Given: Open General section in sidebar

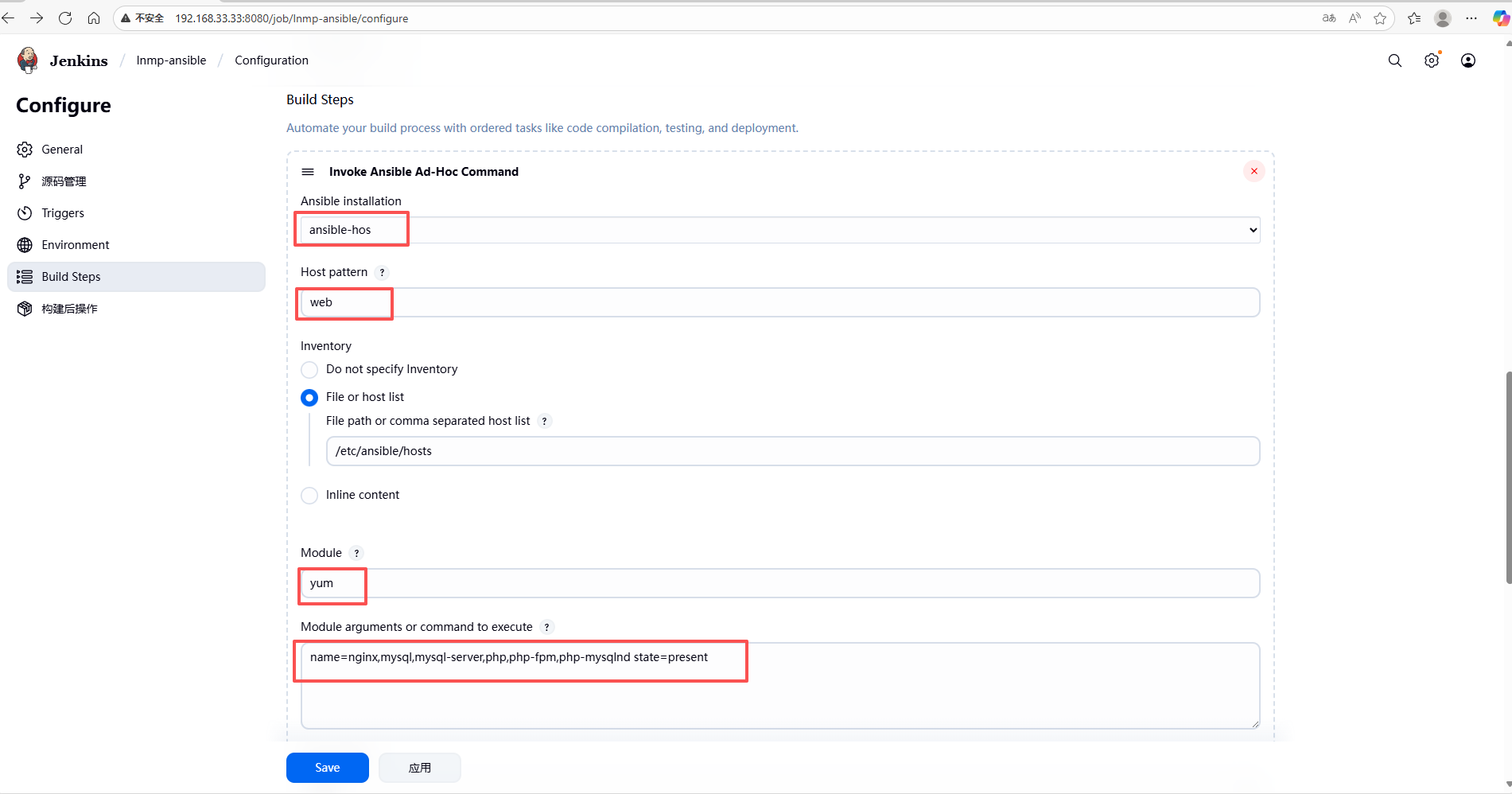Looking at the screenshot, I should click(x=136, y=150).
